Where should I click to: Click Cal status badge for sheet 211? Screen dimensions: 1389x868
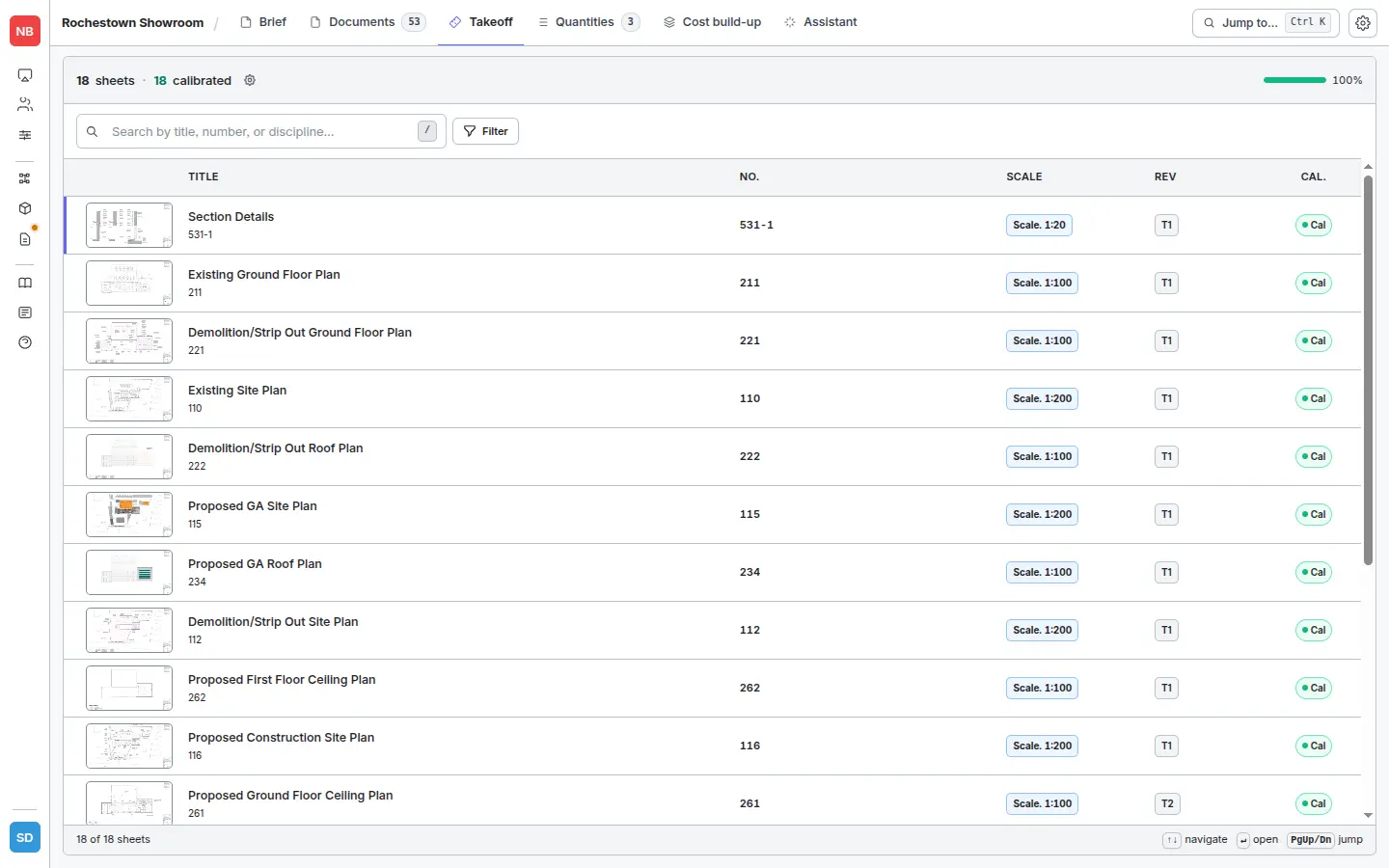point(1314,283)
